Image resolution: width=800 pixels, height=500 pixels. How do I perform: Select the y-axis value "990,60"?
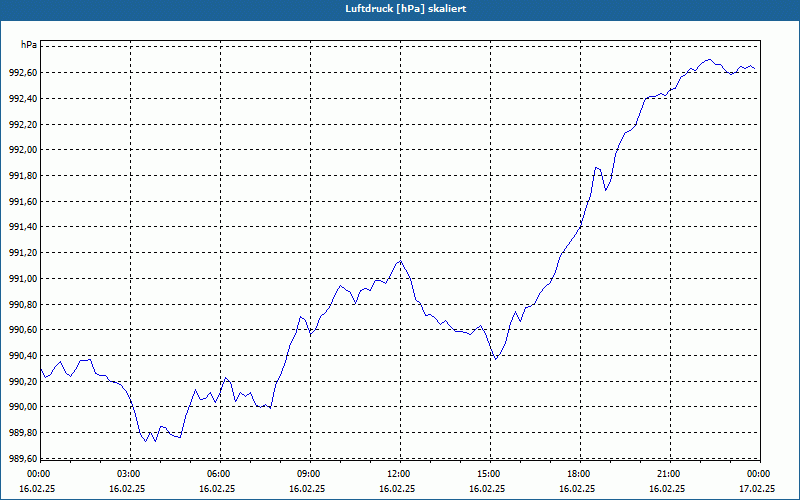pyautogui.click(x=23, y=330)
